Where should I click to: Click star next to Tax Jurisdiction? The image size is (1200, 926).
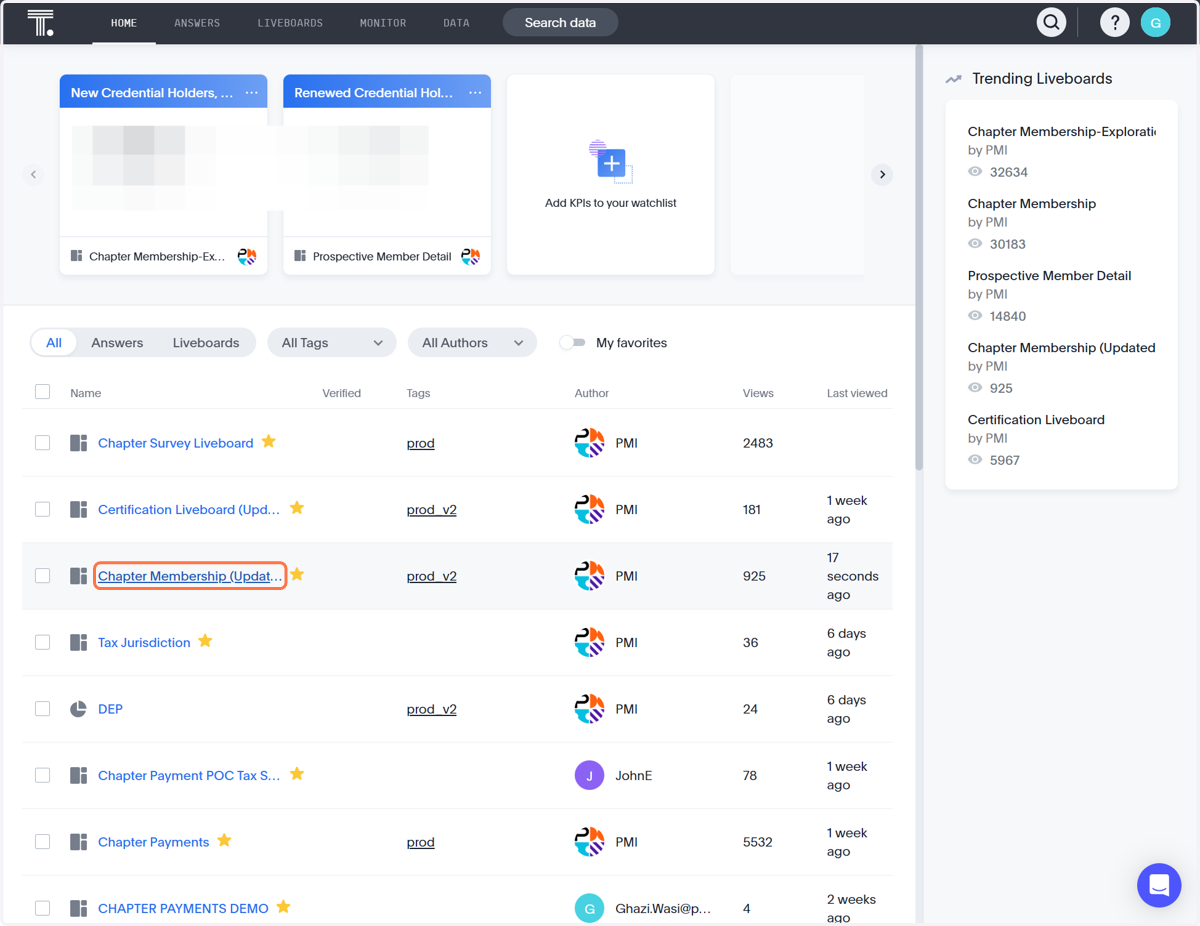pyautogui.click(x=205, y=641)
